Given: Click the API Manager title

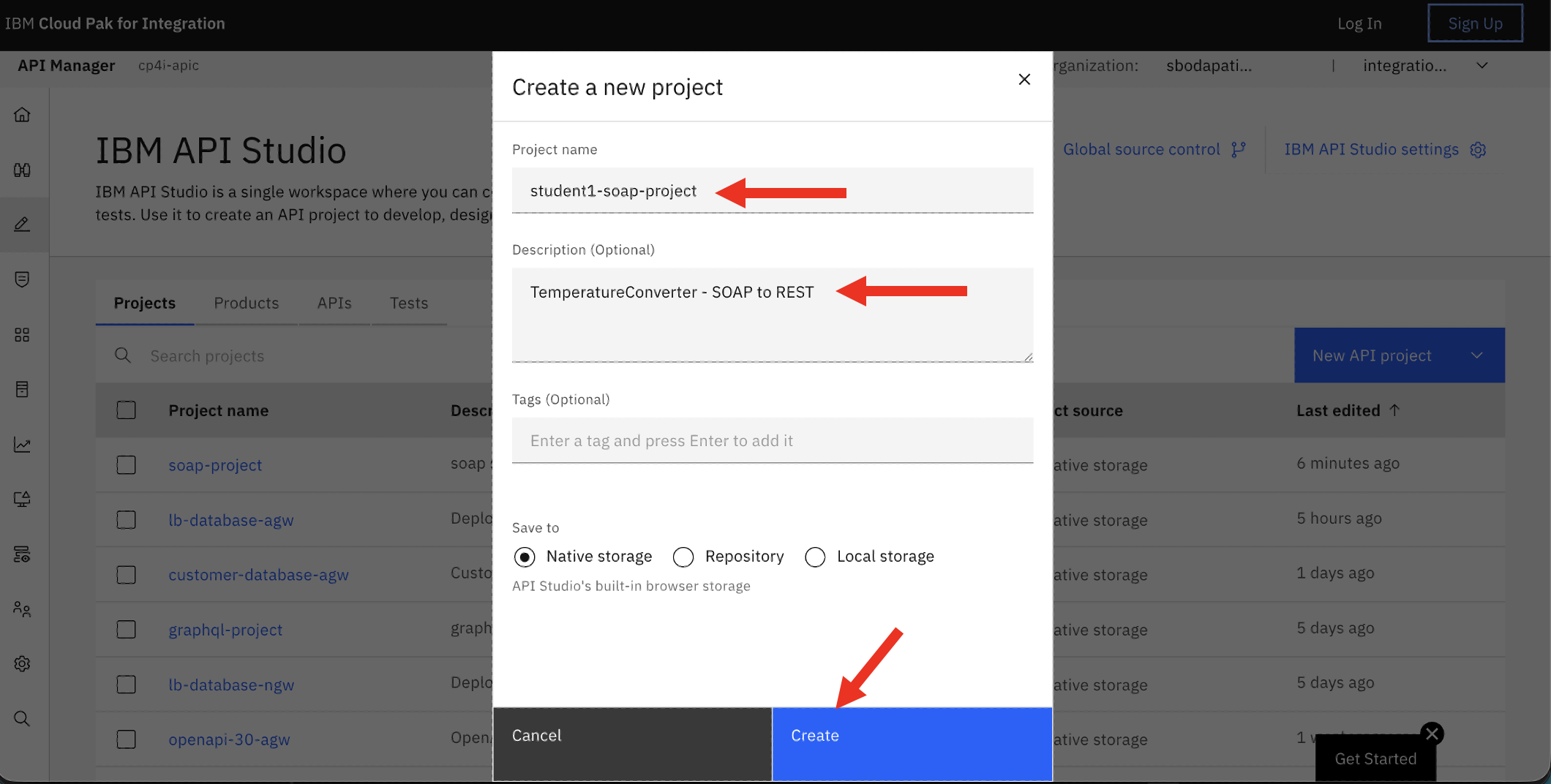Looking at the screenshot, I should (66, 65).
